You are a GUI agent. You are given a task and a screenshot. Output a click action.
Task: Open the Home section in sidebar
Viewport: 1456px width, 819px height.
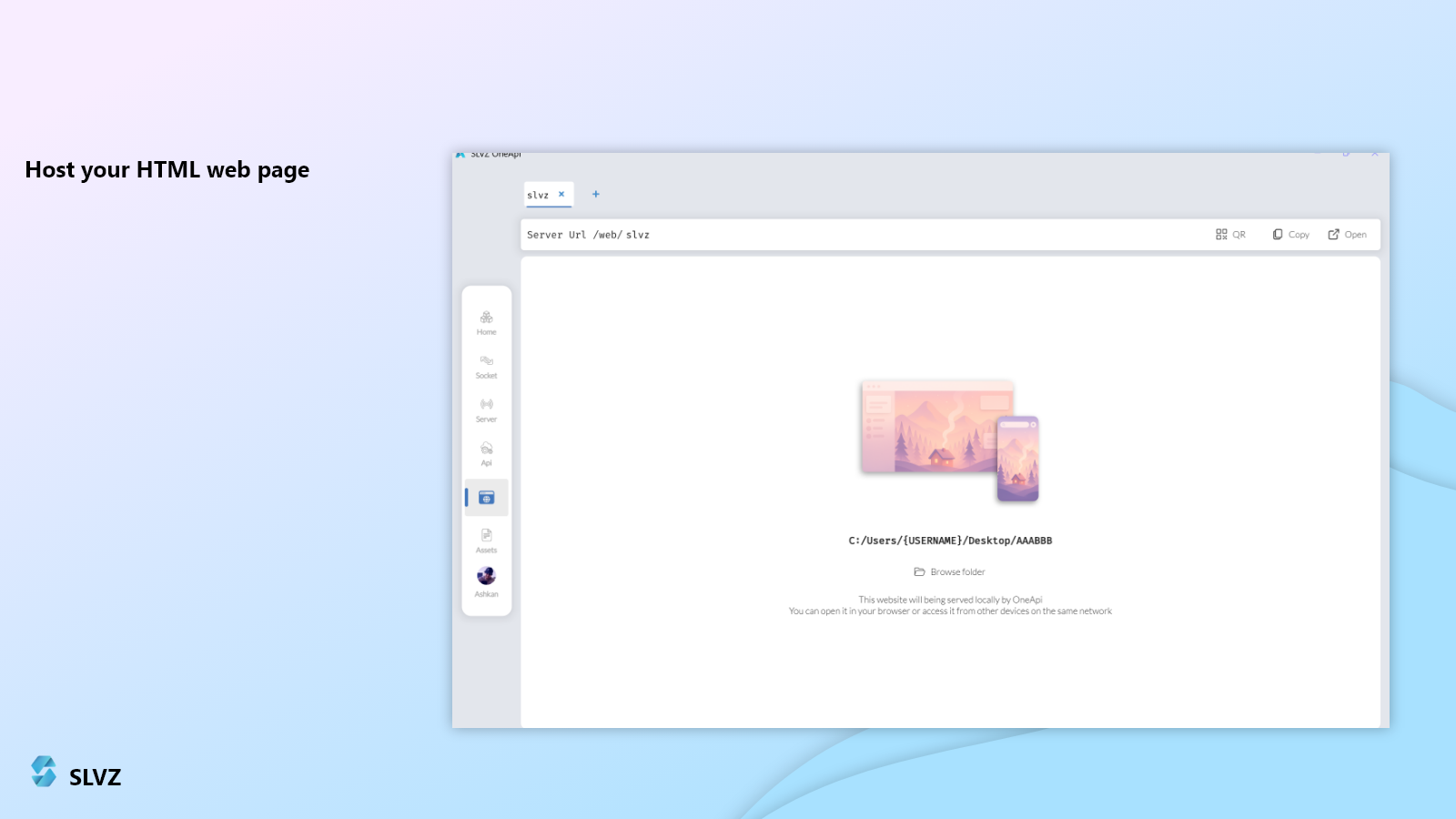coord(486,322)
